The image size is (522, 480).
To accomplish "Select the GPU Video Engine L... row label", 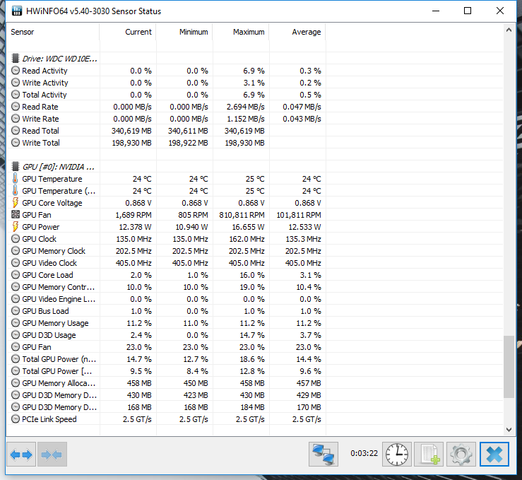I will pos(59,299).
